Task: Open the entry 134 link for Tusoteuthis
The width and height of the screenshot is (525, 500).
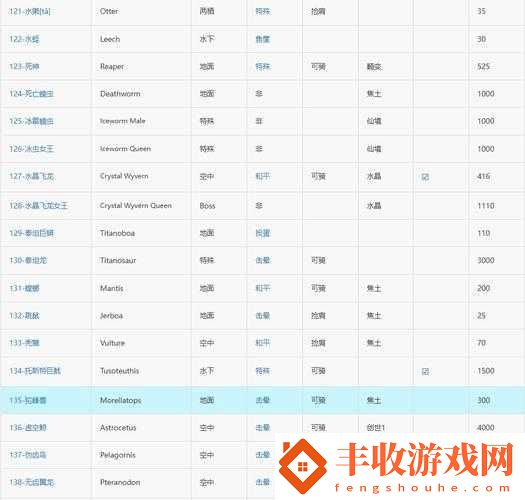Action: click(35, 371)
